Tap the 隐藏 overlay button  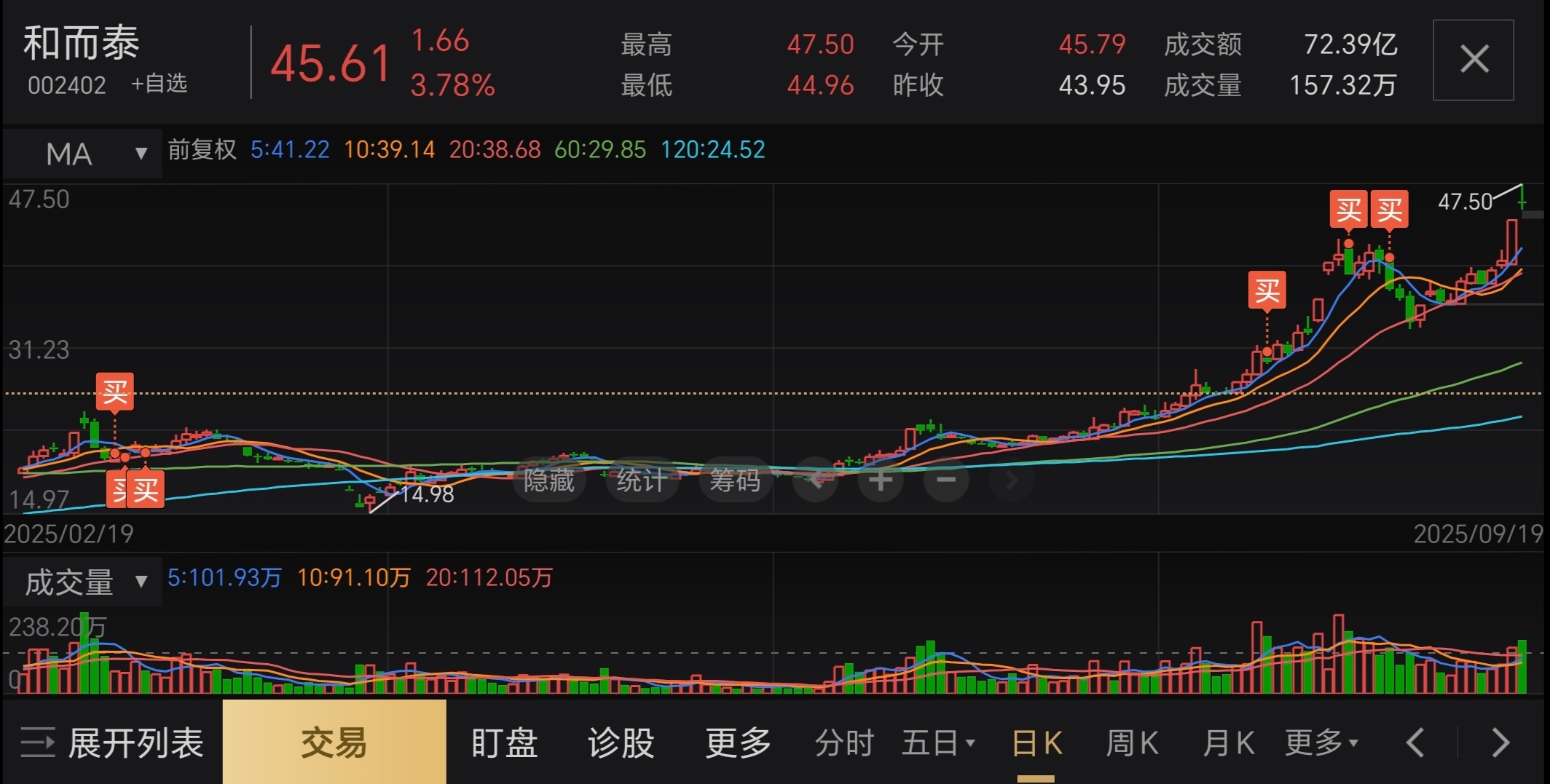548,480
